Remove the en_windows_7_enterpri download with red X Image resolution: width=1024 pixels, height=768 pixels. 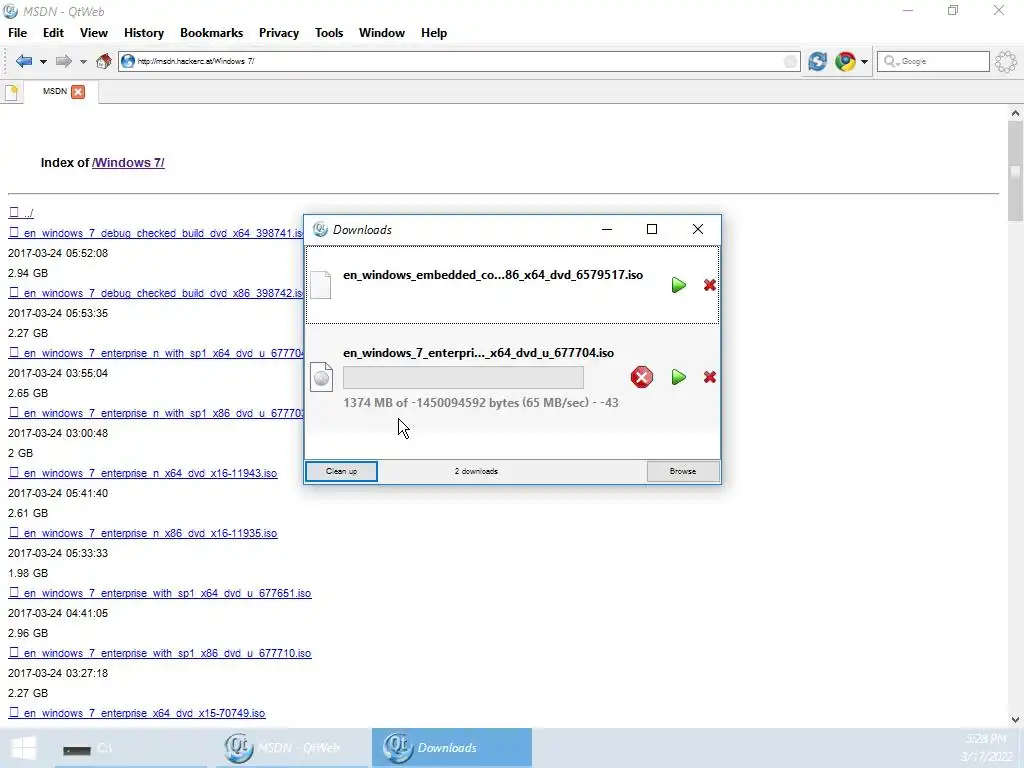(x=709, y=377)
